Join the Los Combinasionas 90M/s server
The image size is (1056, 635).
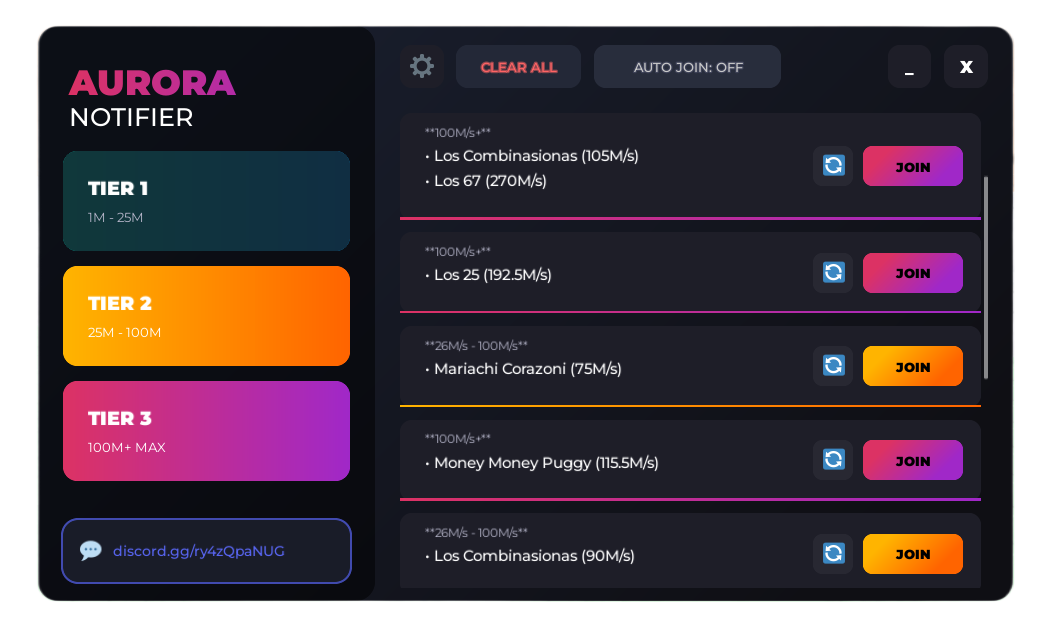[912, 554]
